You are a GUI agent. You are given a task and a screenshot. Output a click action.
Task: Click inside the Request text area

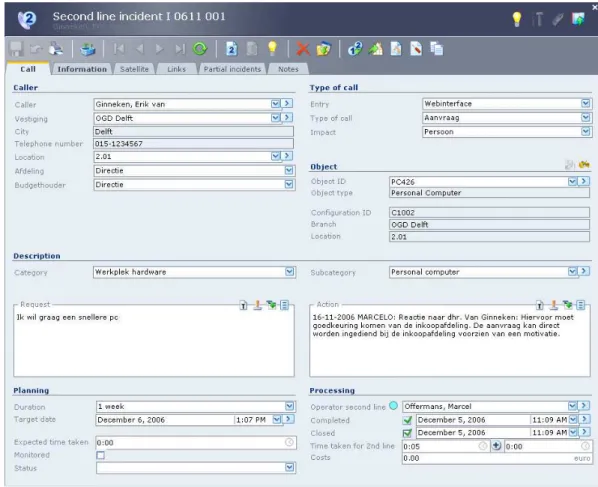[154, 343]
